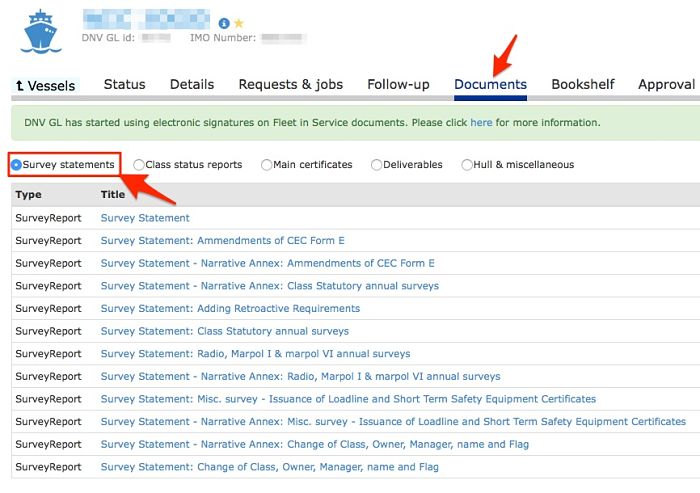Open the Requests & jobs tab
Viewport: 700px width, 493px height.
(290, 85)
